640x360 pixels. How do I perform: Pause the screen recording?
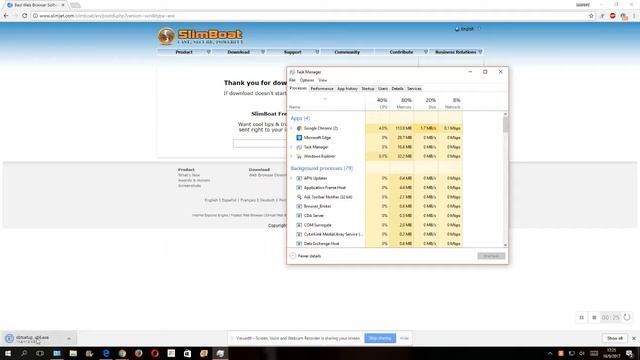582,318
